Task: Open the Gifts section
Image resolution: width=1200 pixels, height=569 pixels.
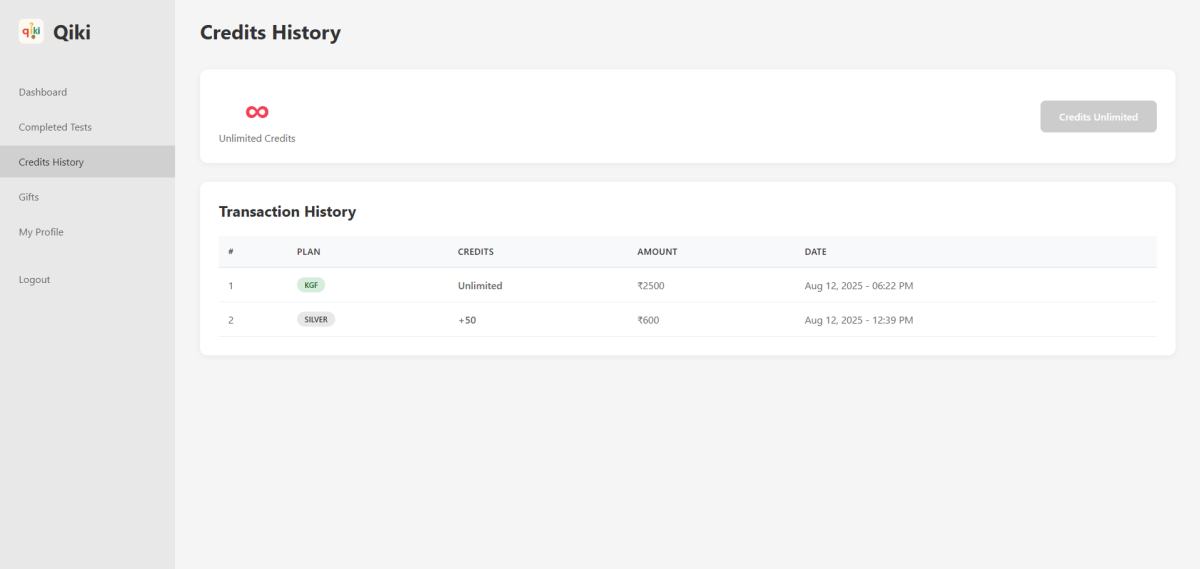Action: 29,197
